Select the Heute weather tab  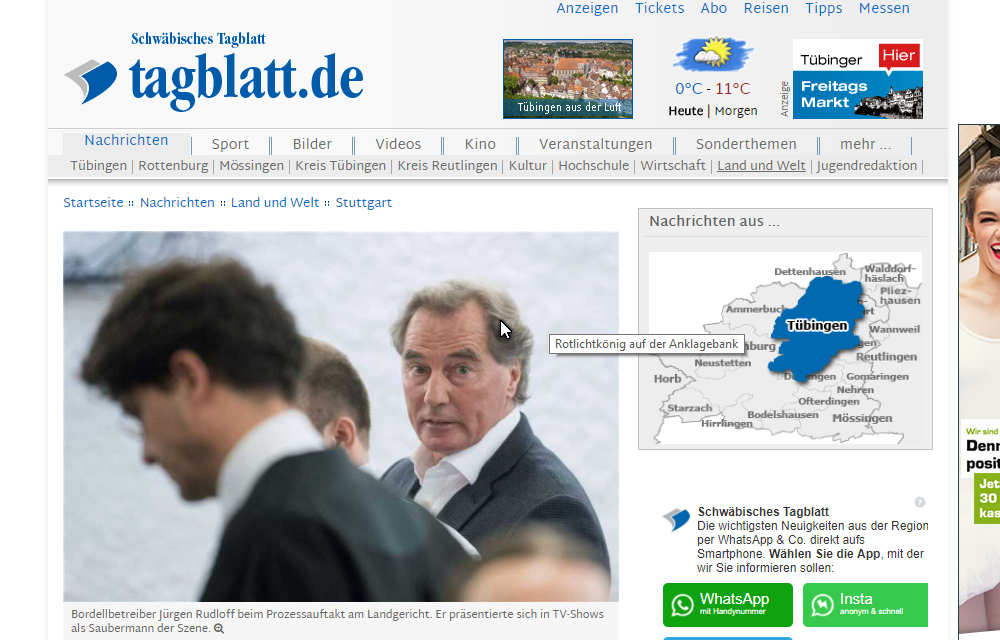686,111
